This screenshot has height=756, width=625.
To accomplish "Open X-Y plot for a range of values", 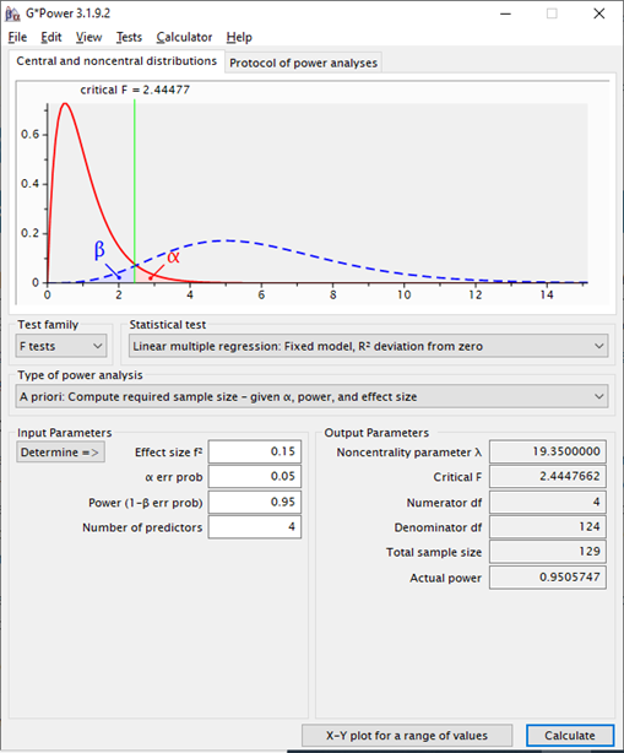I will (x=407, y=735).
